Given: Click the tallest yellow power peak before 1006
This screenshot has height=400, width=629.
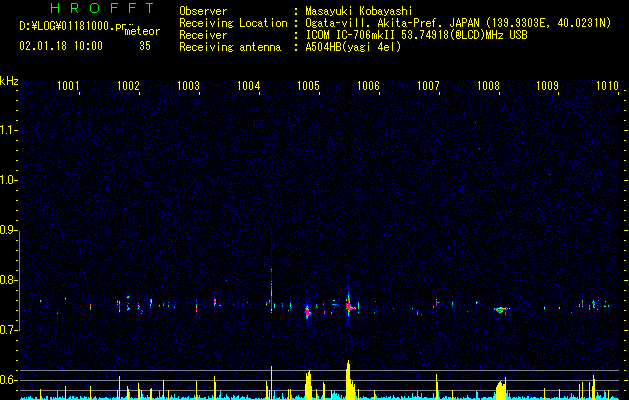Looking at the screenshot, I should [x=349, y=380].
